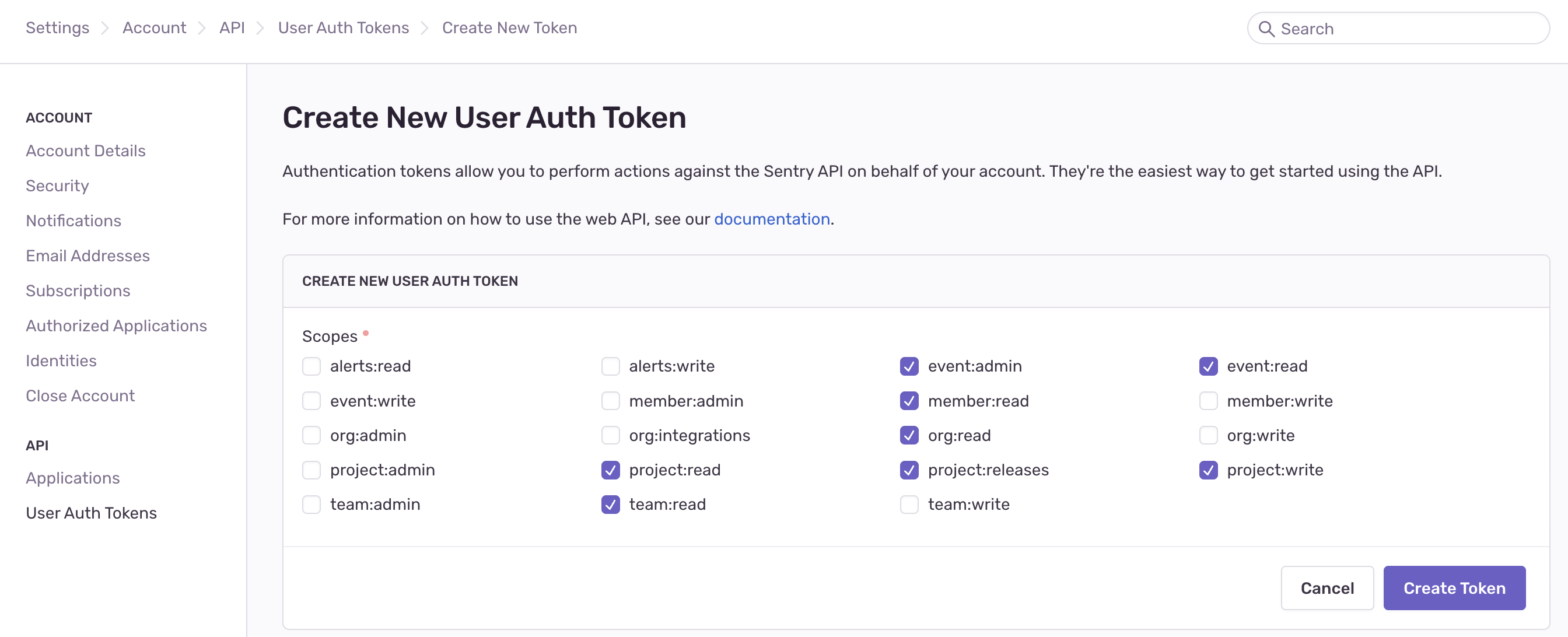Open Applications under API section
This screenshot has height=637, width=1568.
[72, 478]
